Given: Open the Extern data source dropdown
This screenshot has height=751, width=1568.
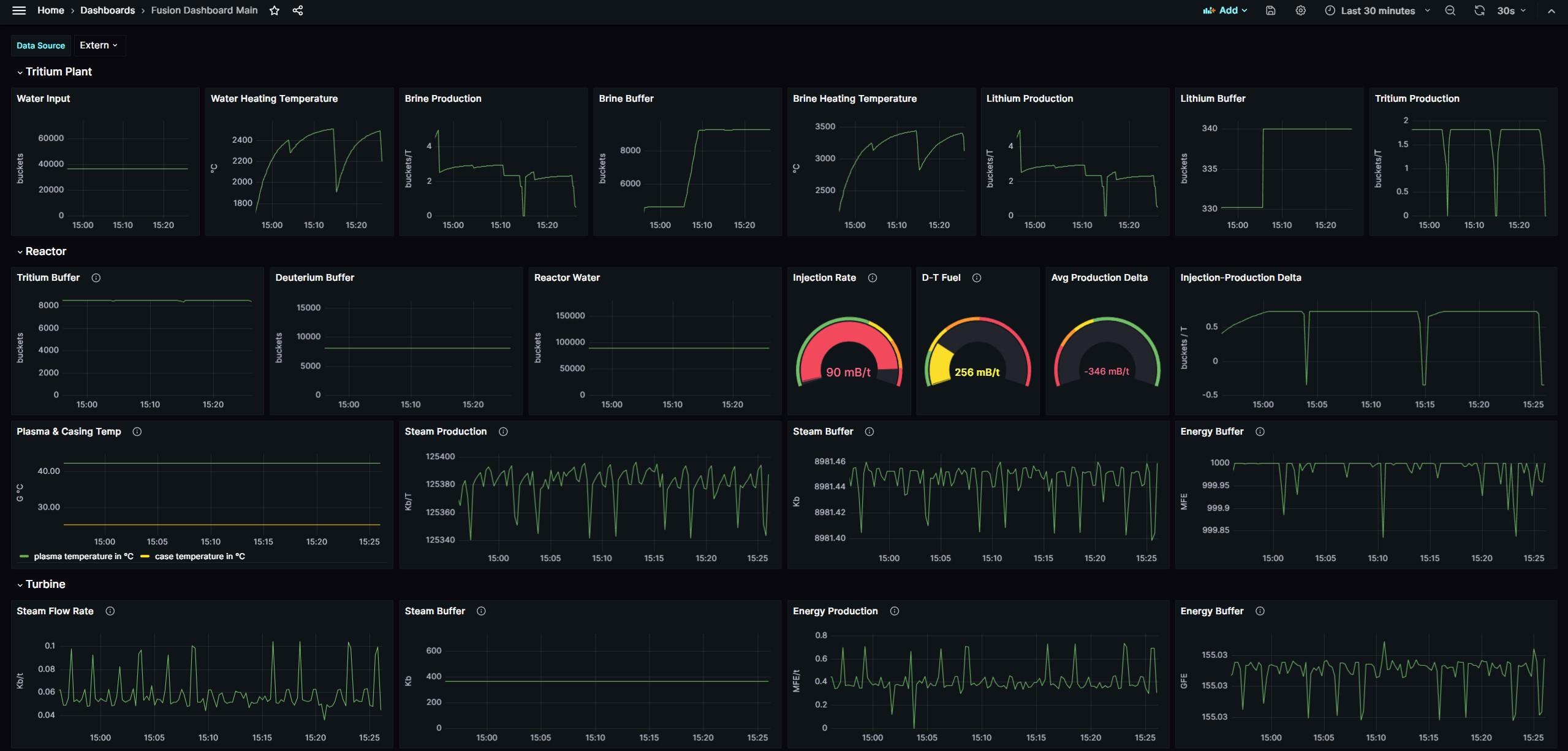Looking at the screenshot, I should 99,45.
